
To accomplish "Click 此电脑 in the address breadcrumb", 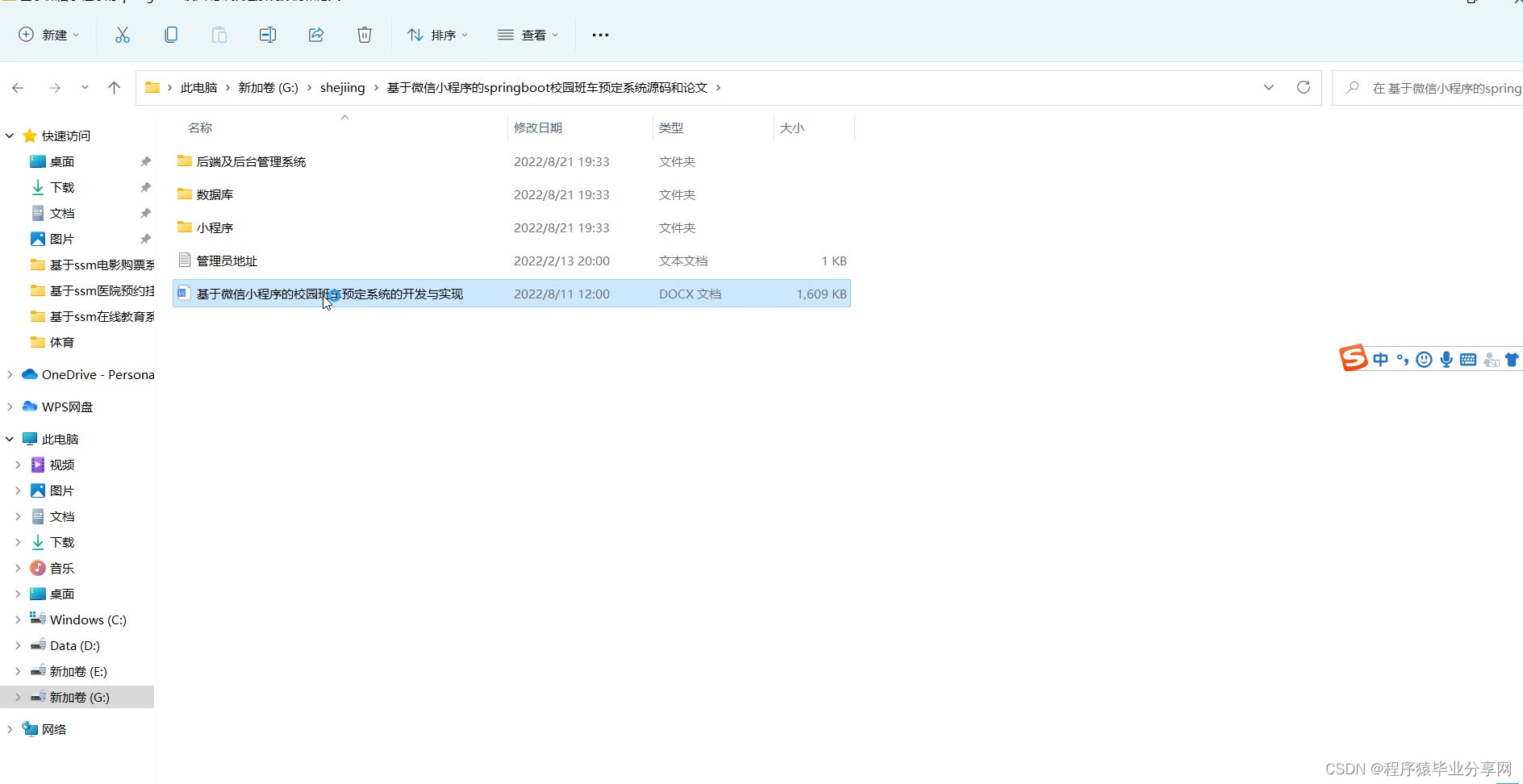I will pos(198,88).
